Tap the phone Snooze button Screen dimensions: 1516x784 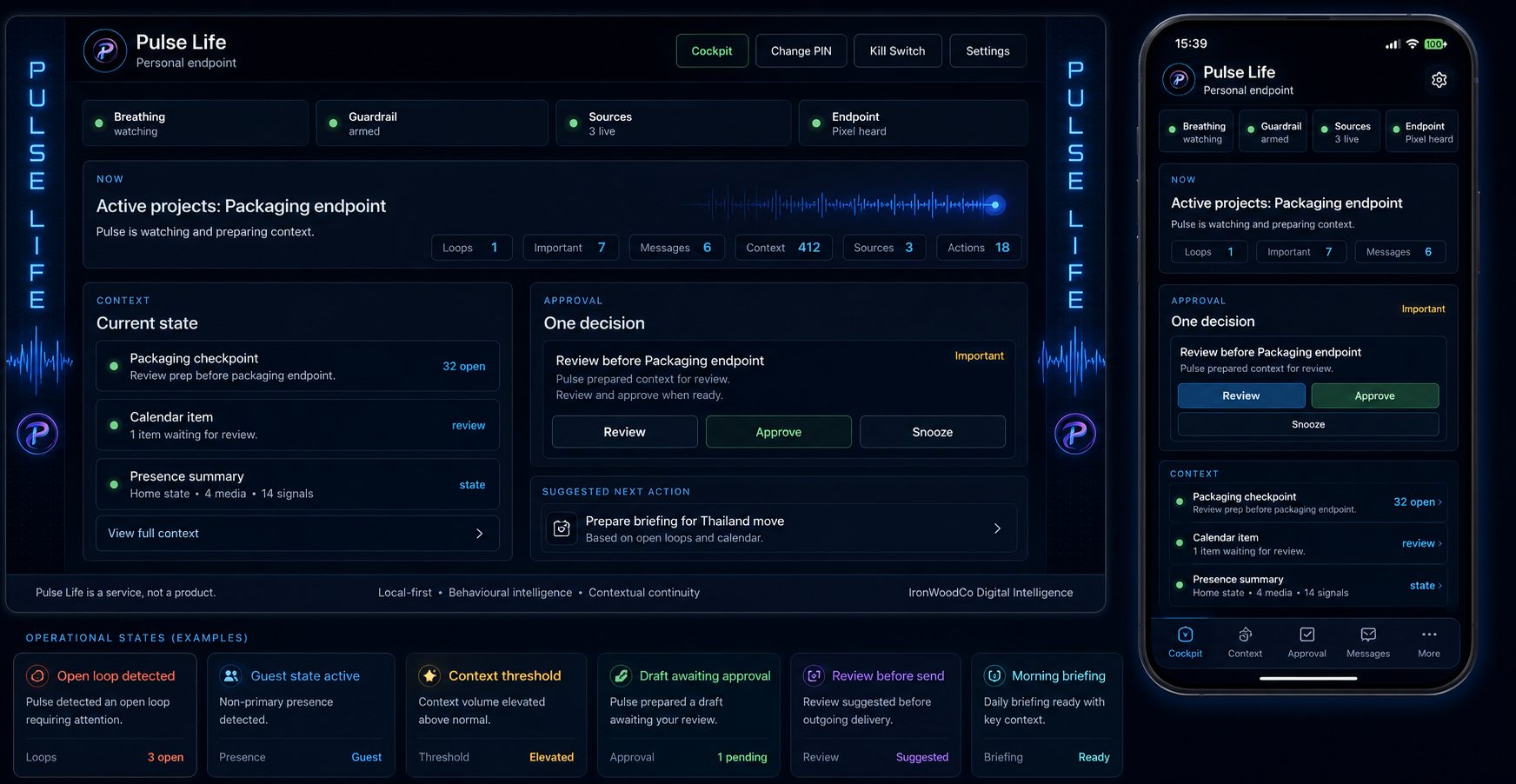(1308, 424)
